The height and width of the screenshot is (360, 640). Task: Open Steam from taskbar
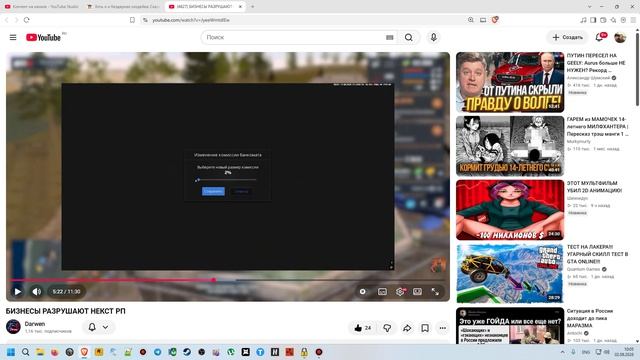pyautogui.click(x=187, y=352)
